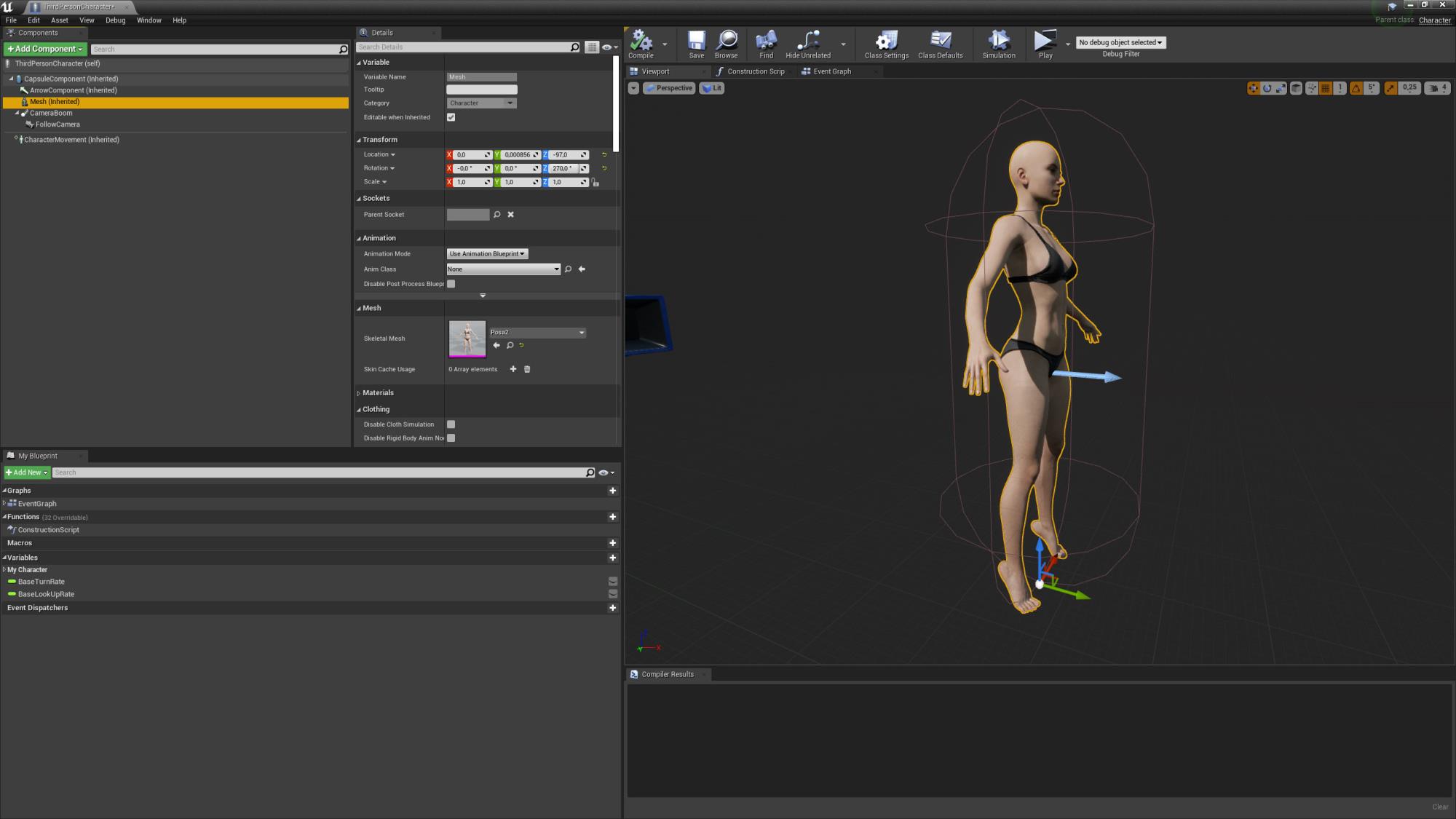Add a new graph with plus

point(612,491)
